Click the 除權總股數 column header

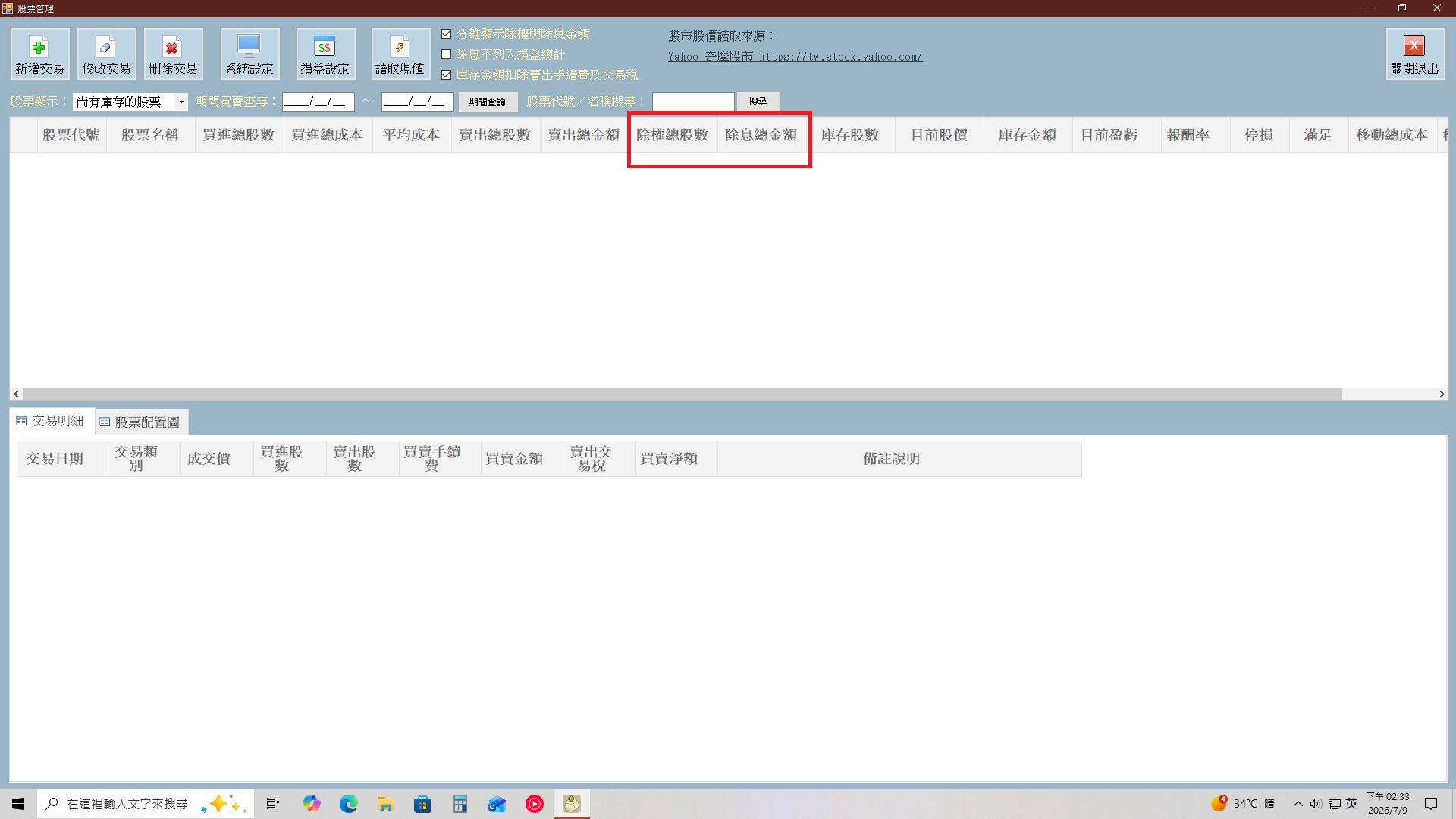(x=673, y=135)
